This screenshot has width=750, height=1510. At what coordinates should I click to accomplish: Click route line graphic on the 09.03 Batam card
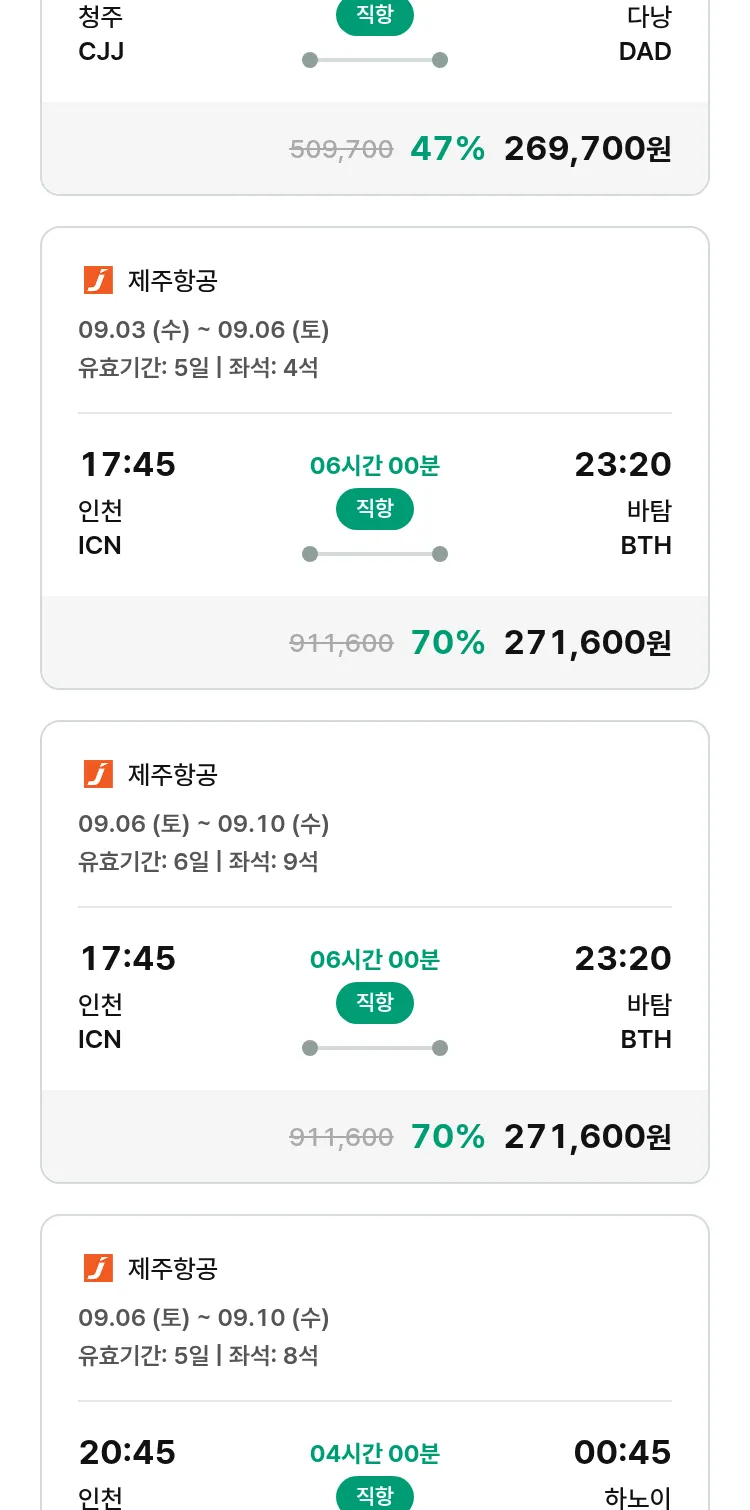click(x=374, y=554)
